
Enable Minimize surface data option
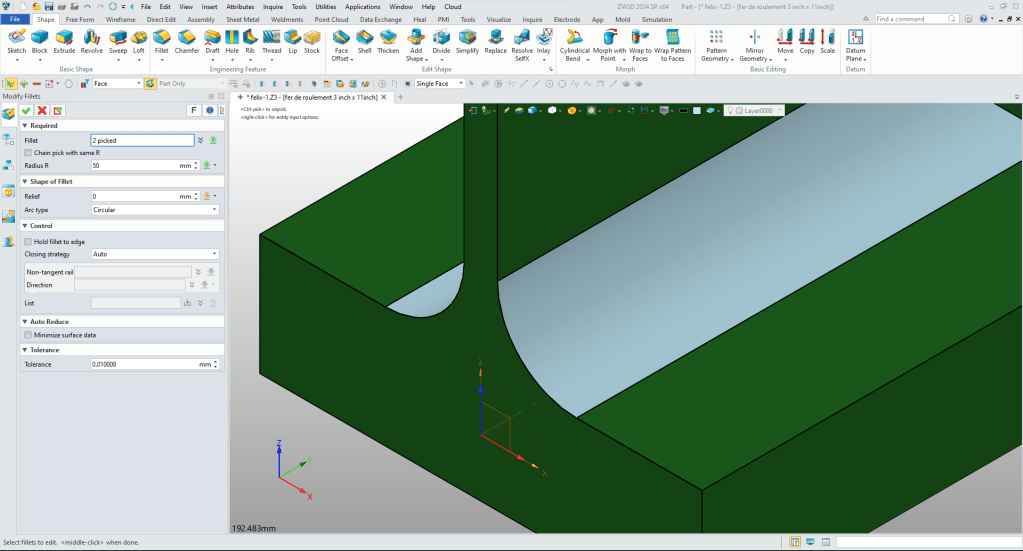[28, 335]
